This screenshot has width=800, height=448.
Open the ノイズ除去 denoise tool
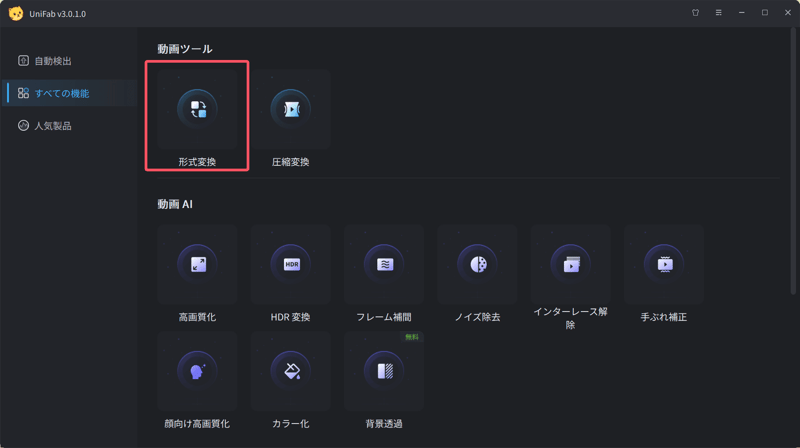477,264
